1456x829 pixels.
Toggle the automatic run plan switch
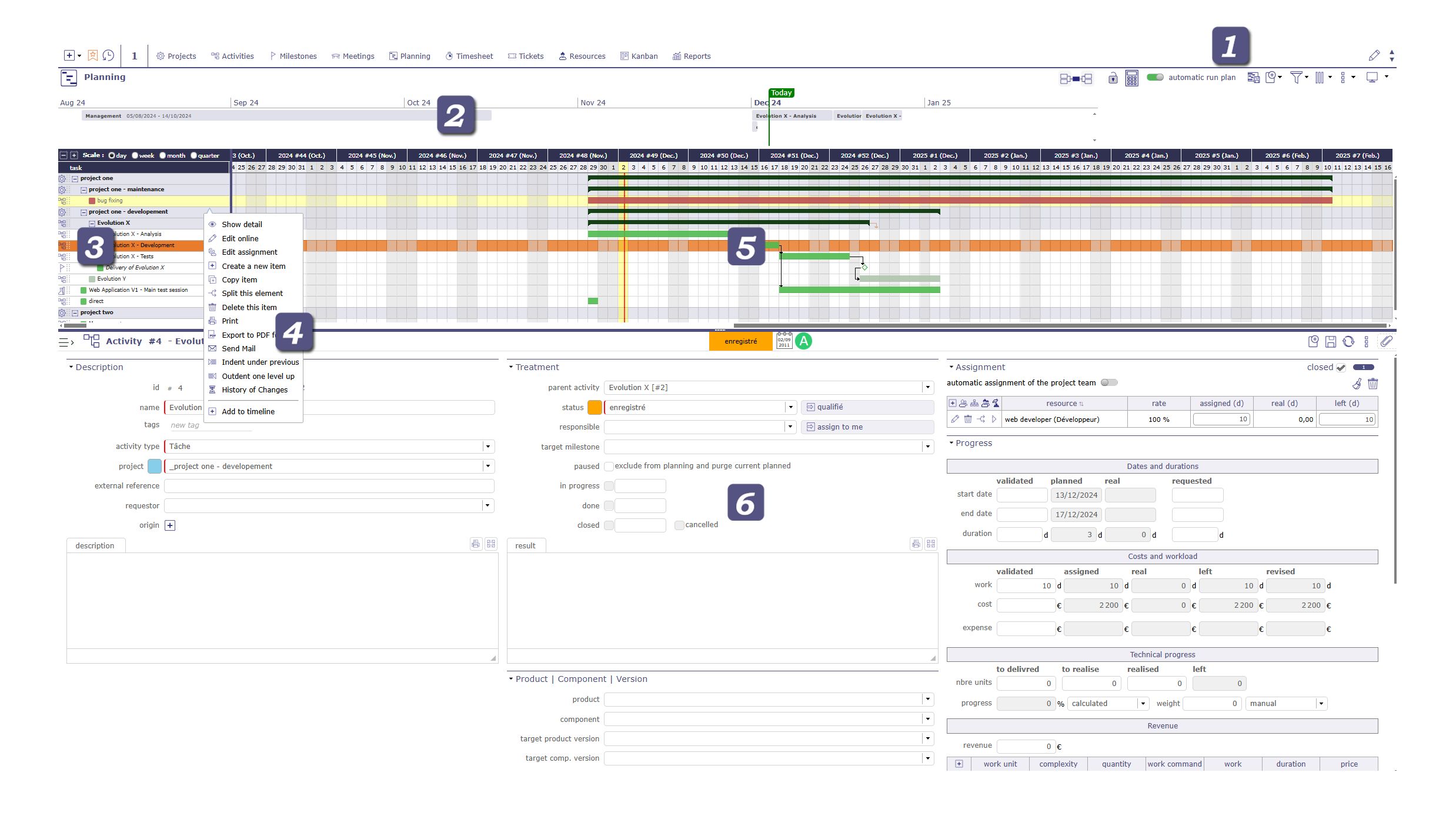[x=1154, y=77]
